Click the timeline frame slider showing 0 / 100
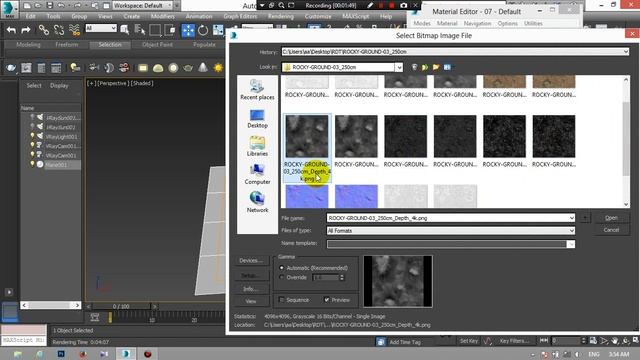The image size is (640, 360). click(121, 306)
